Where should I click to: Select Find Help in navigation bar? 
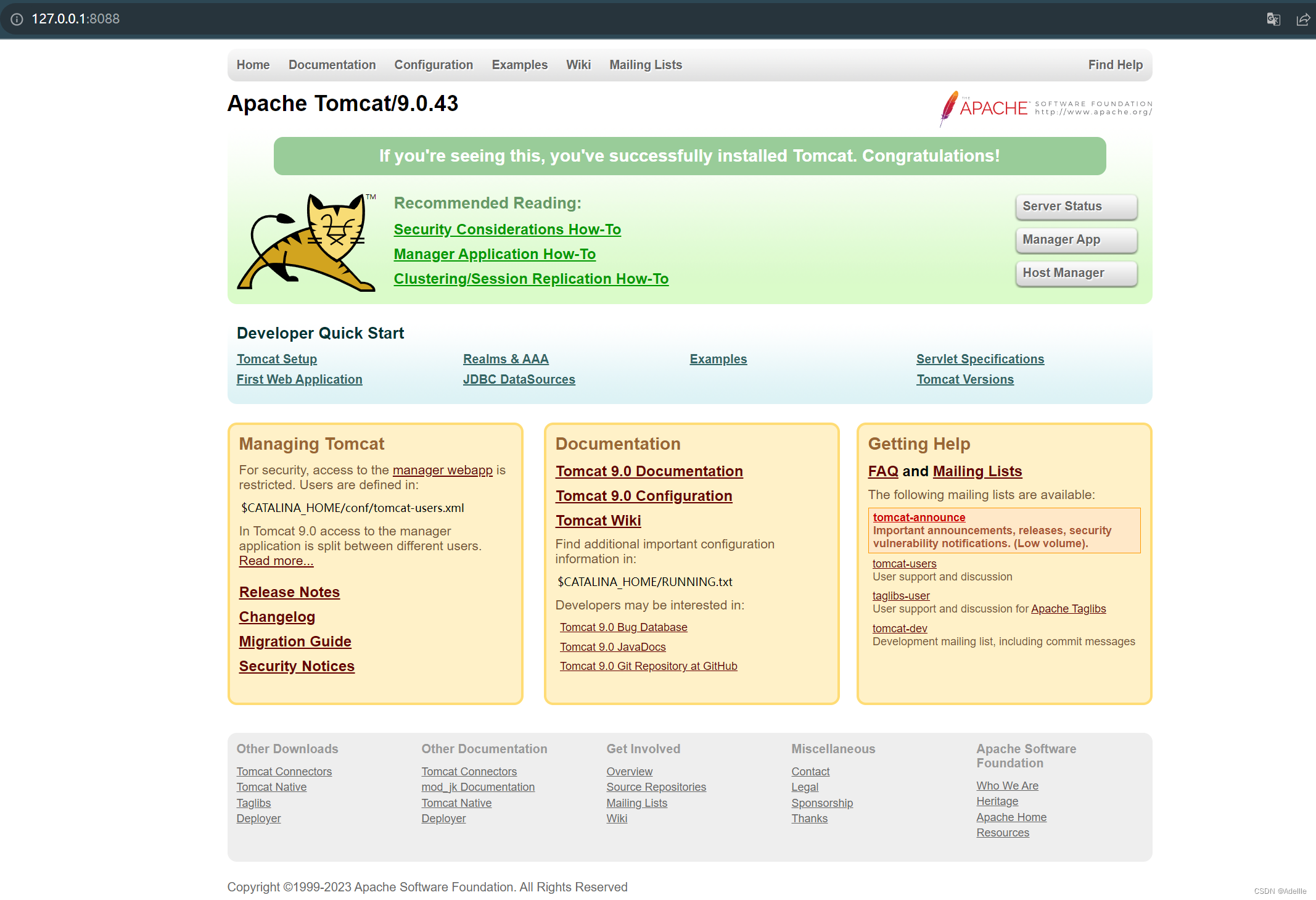coord(1115,65)
